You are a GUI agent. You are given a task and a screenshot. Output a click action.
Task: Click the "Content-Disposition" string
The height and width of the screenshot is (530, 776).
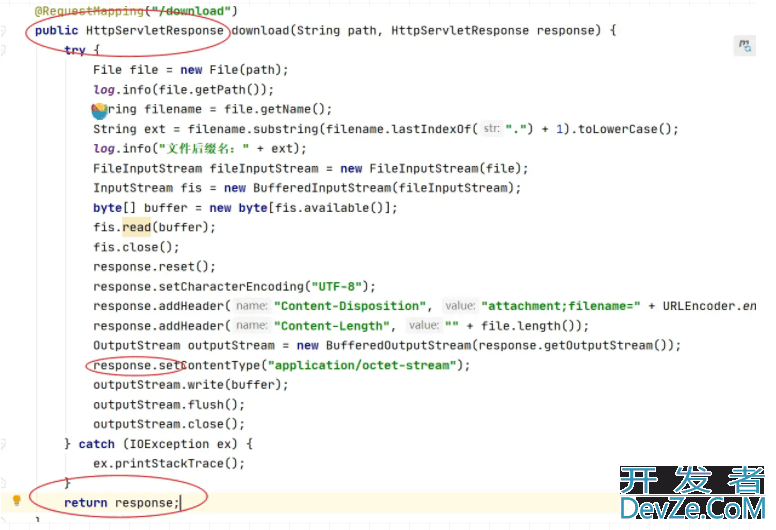pos(350,306)
